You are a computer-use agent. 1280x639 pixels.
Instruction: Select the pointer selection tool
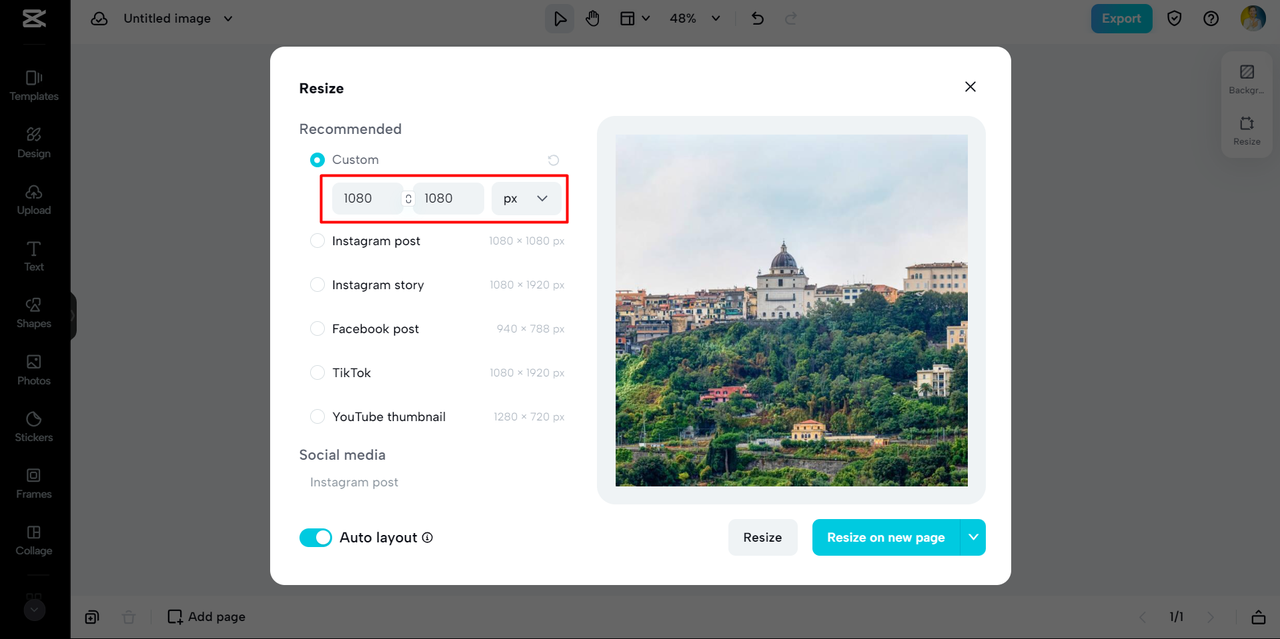[560, 18]
